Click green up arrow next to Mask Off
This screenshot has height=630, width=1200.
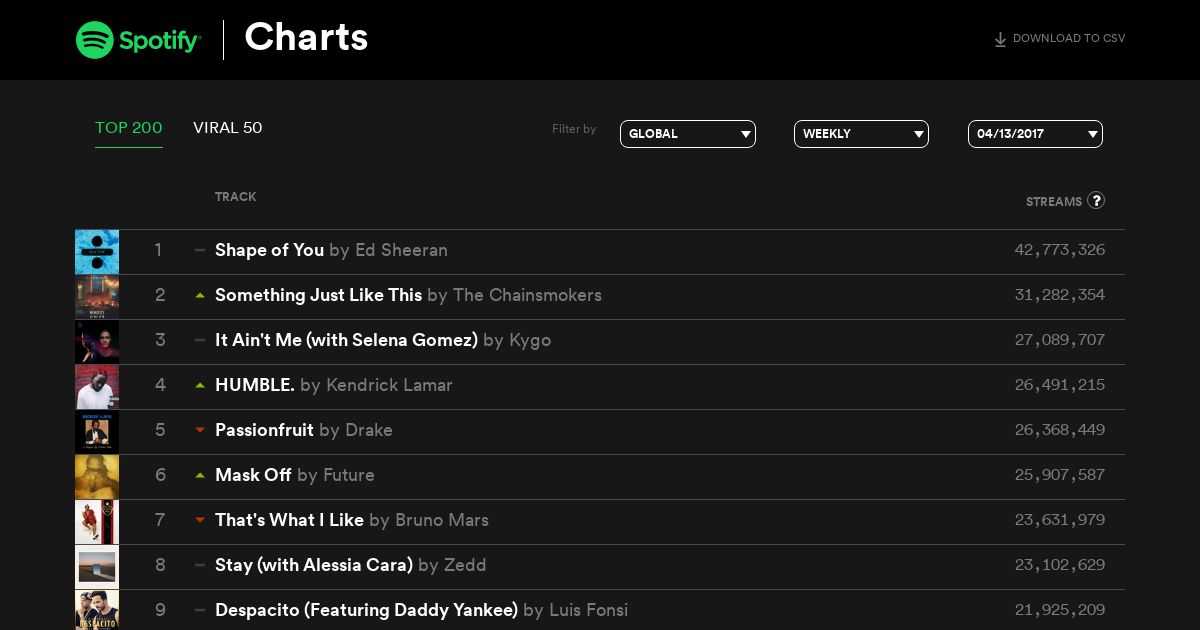click(x=200, y=475)
